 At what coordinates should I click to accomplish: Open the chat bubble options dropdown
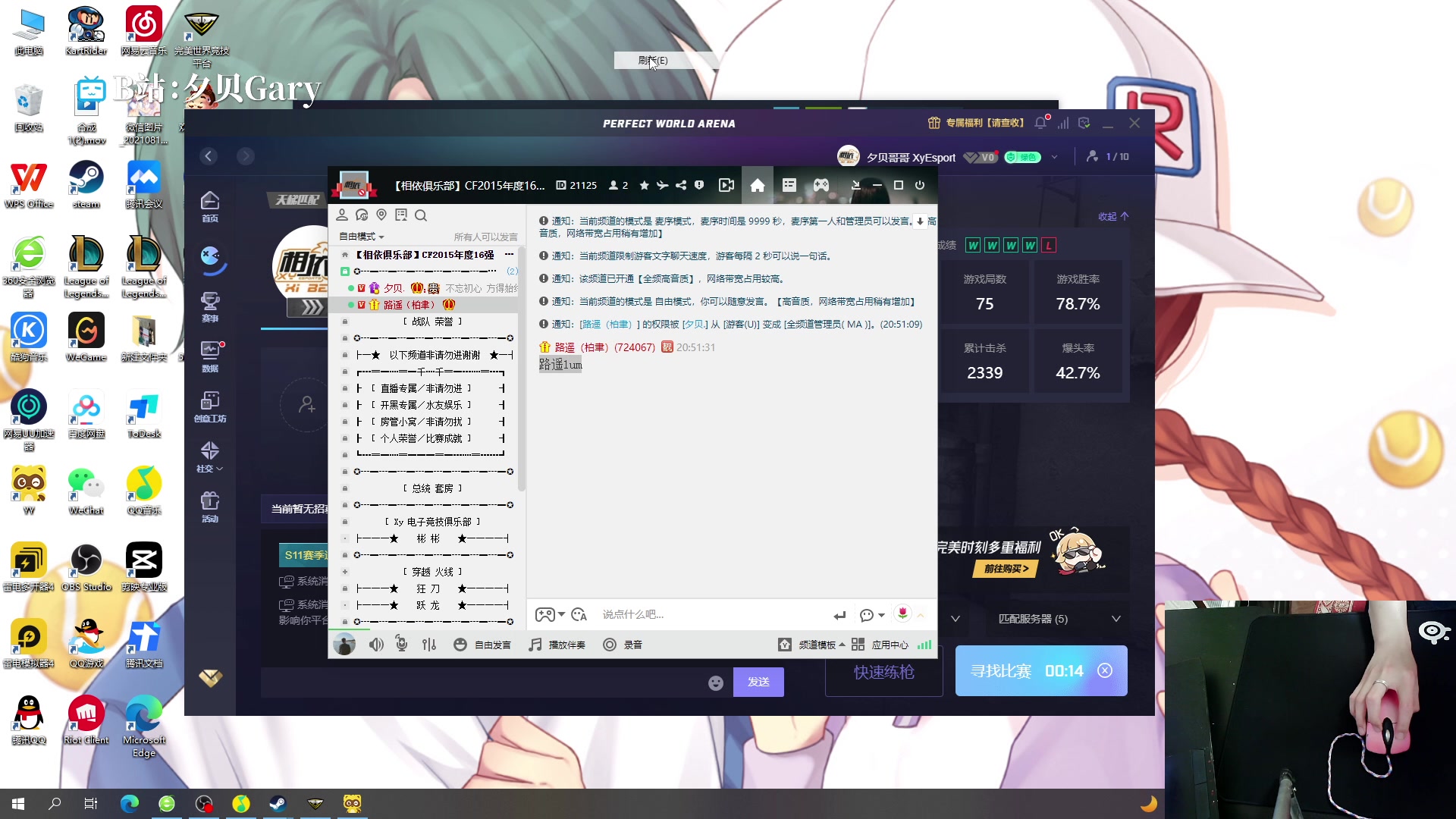click(x=873, y=615)
